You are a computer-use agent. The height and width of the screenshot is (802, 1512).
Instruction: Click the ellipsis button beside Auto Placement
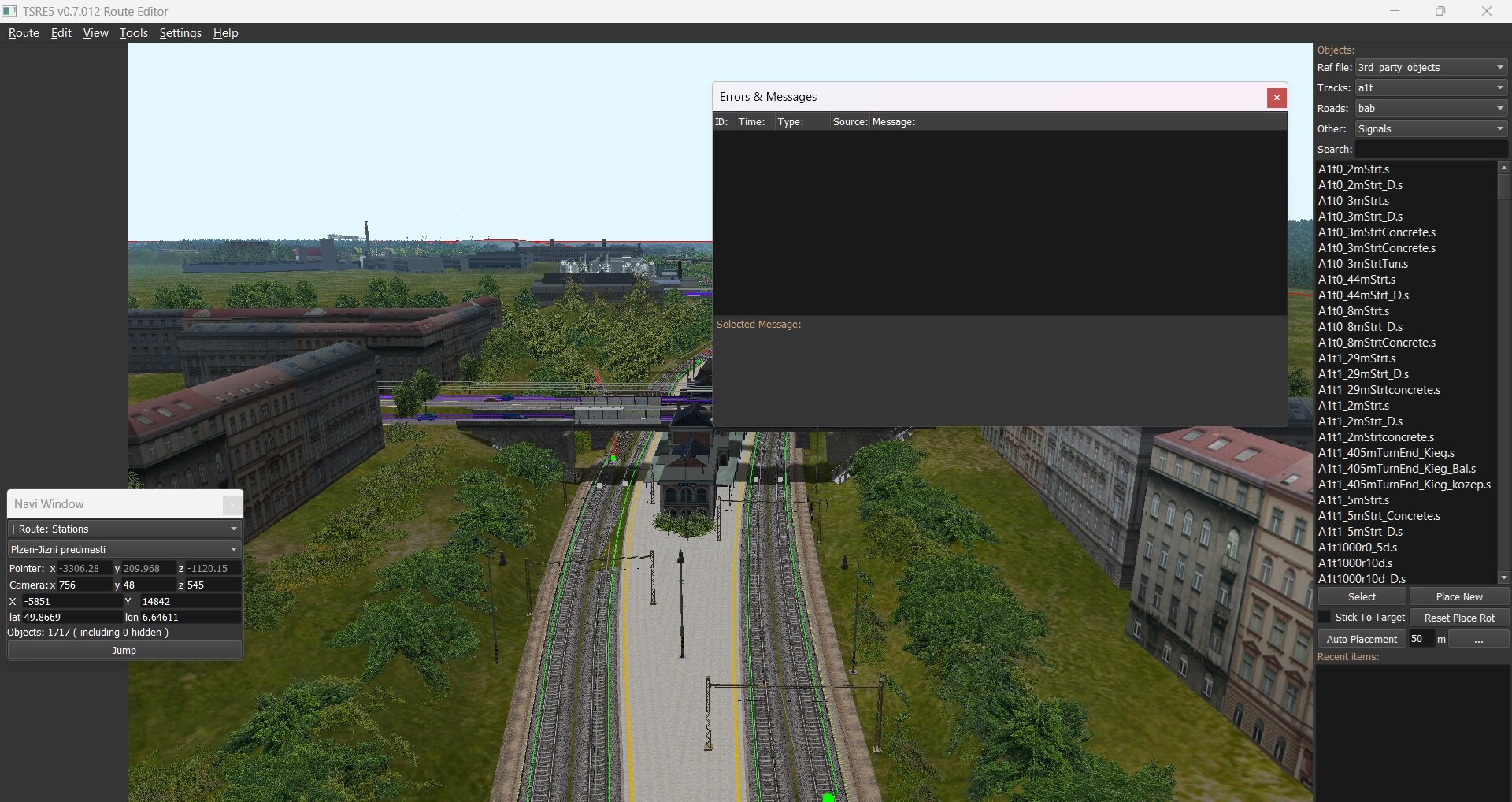click(1479, 639)
